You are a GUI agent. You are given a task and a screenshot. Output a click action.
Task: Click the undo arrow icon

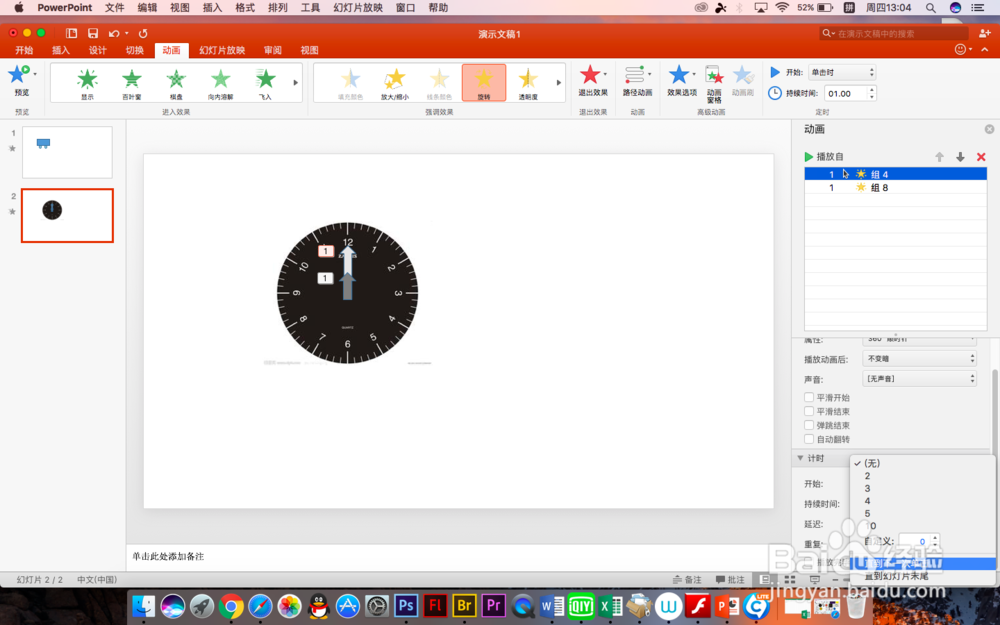pos(114,33)
